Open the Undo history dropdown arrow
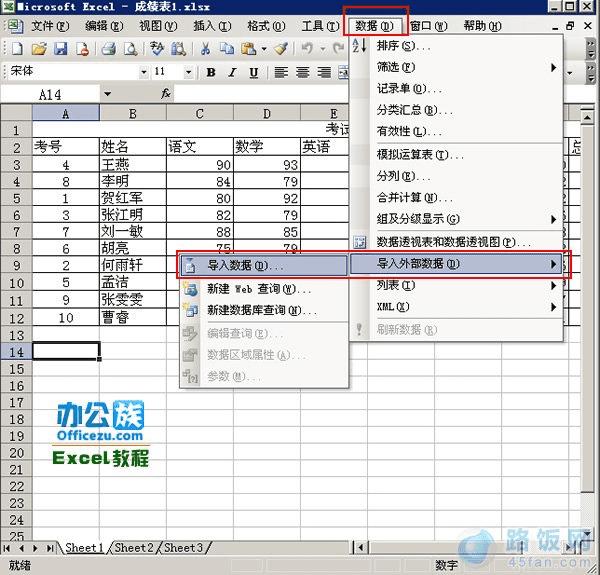600x575 pixels. (x=323, y=49)
